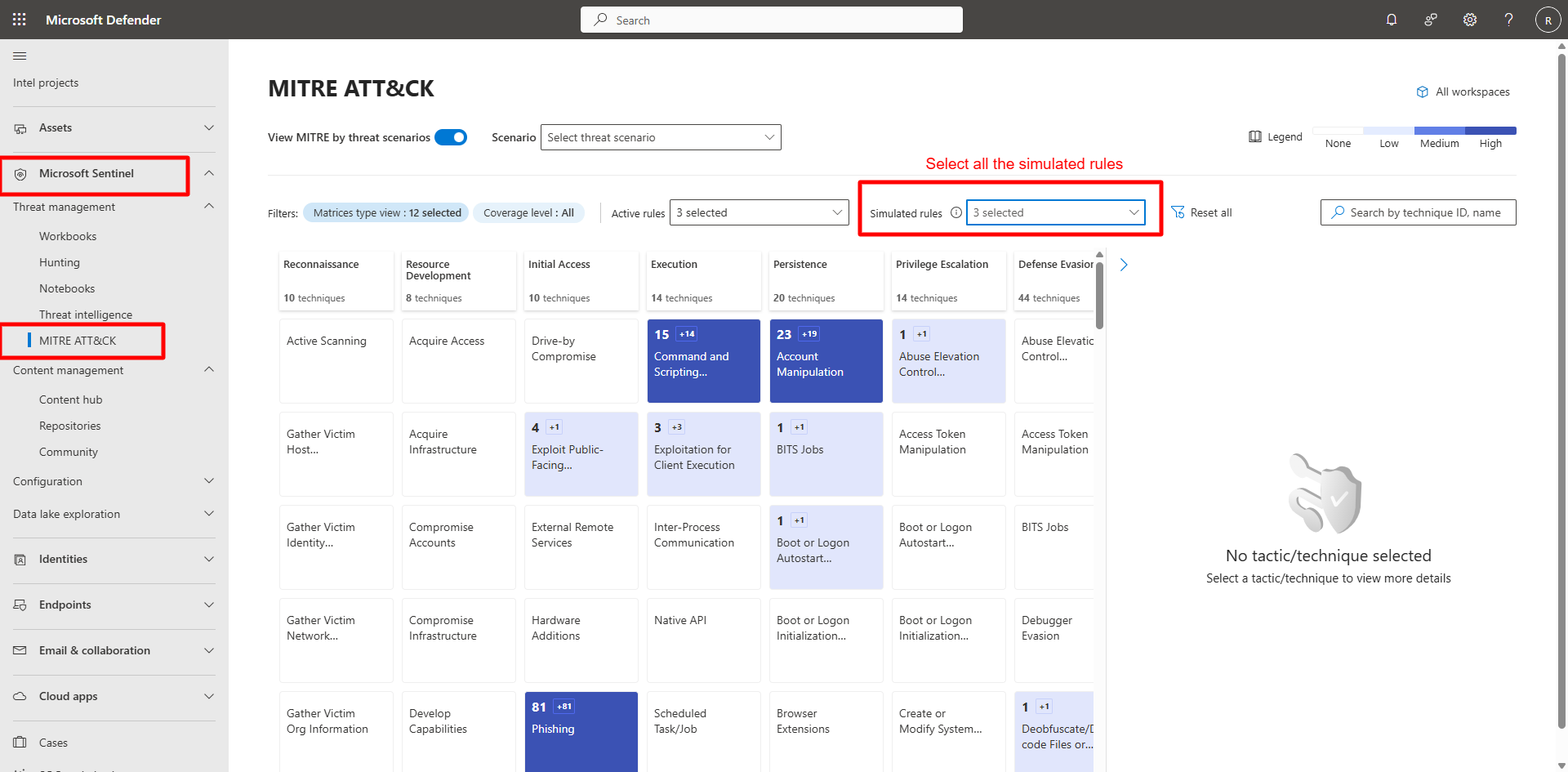Show next tactics with right chevron
Screen dimensions: 1568x772
(x=1124, y=265)
